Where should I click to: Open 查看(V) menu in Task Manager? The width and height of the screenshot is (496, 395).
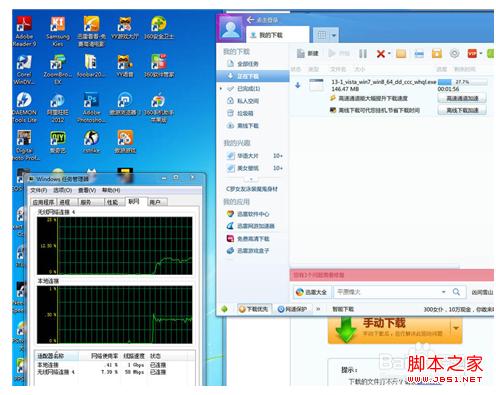coord(87,190)
